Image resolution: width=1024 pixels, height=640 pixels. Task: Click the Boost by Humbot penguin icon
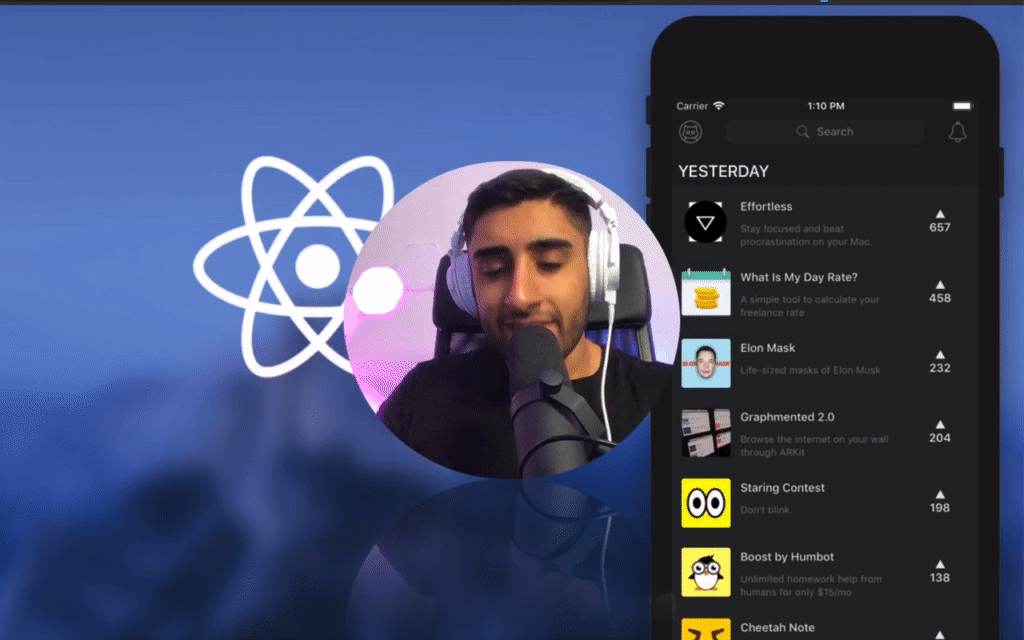706,573
